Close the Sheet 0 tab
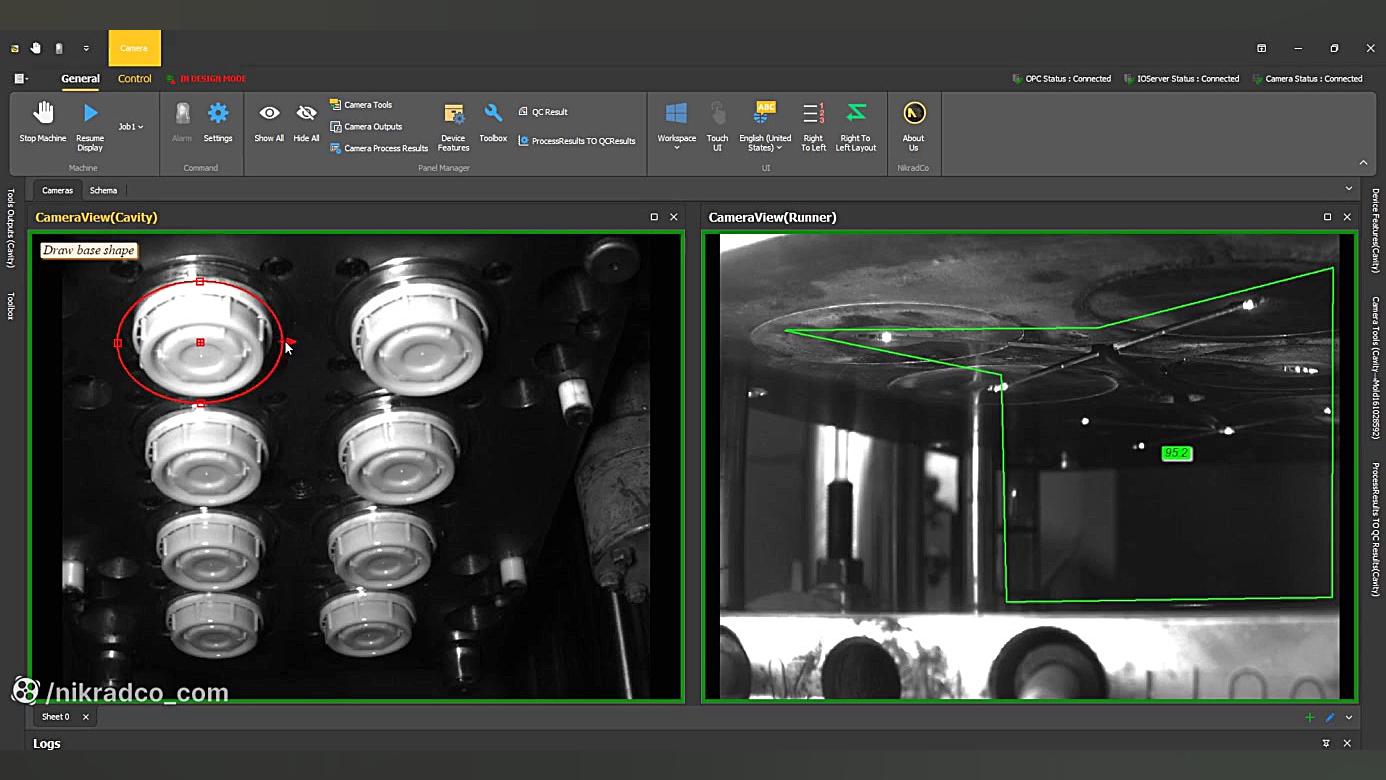 pos(86,717)
